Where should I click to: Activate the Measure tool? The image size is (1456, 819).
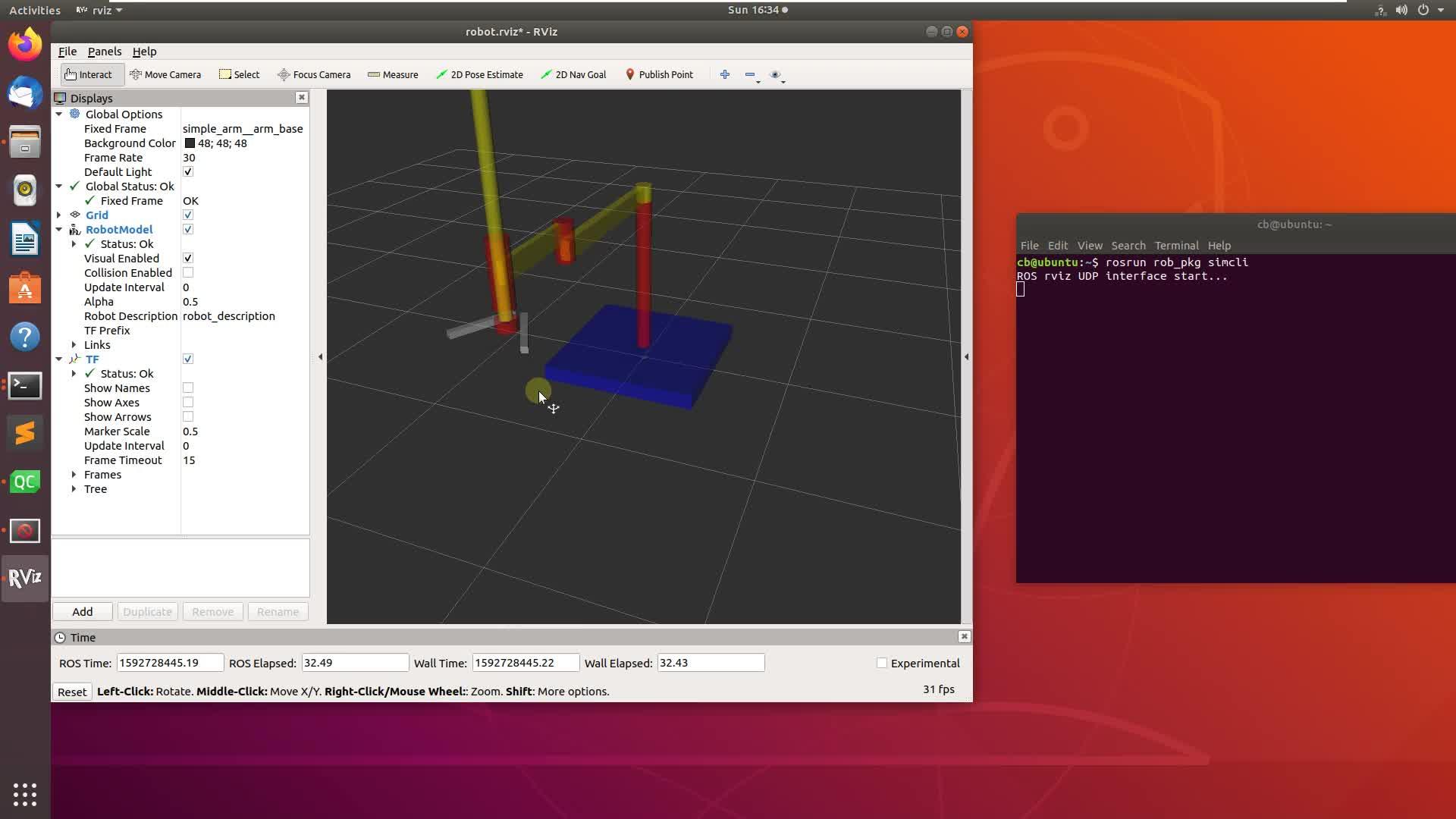coord(393,74)
